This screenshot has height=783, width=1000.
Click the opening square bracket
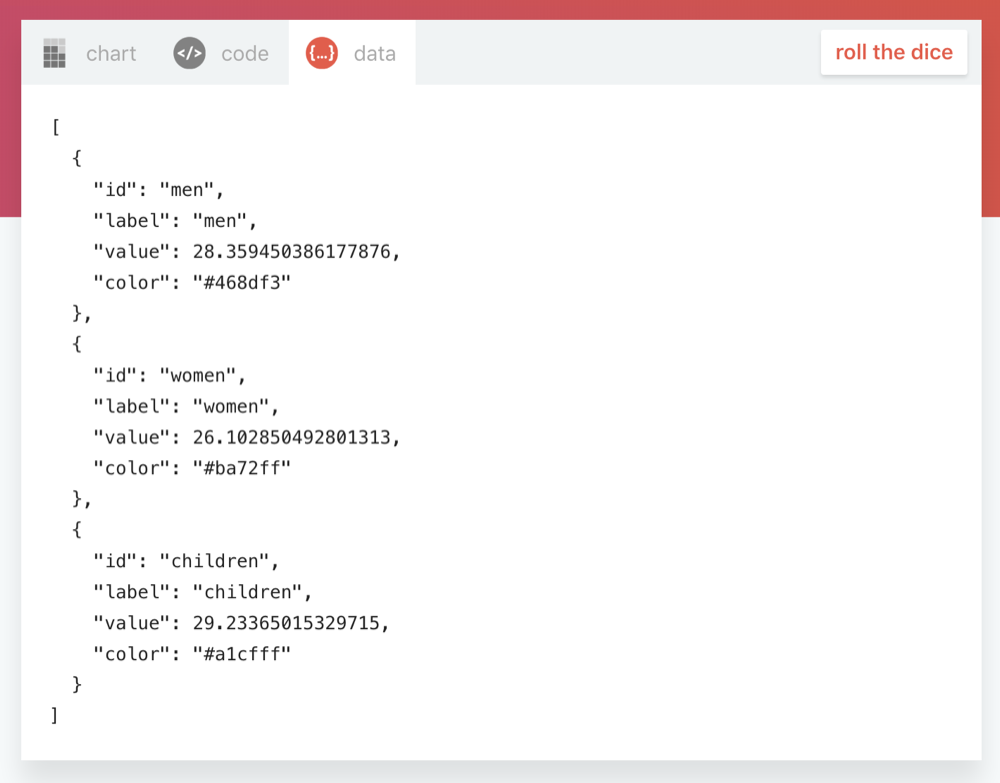coord(55,128)
